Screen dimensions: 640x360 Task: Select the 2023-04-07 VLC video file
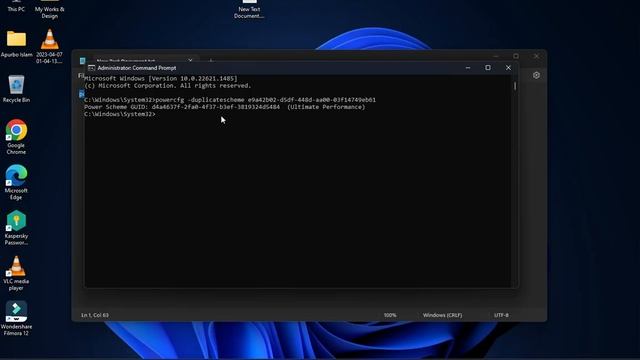tap(49, 47)
